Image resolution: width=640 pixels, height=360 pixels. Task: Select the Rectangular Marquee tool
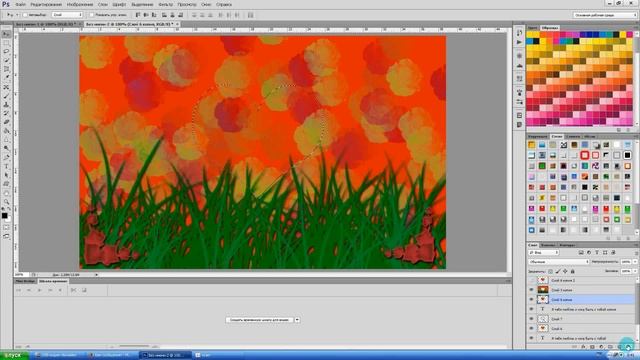coord(6,43)
